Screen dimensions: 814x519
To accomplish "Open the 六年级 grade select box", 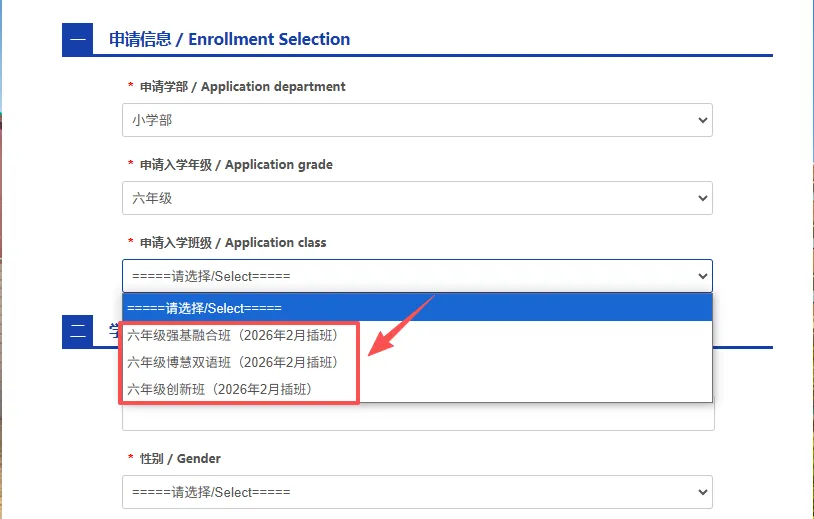I will (400, 198).
